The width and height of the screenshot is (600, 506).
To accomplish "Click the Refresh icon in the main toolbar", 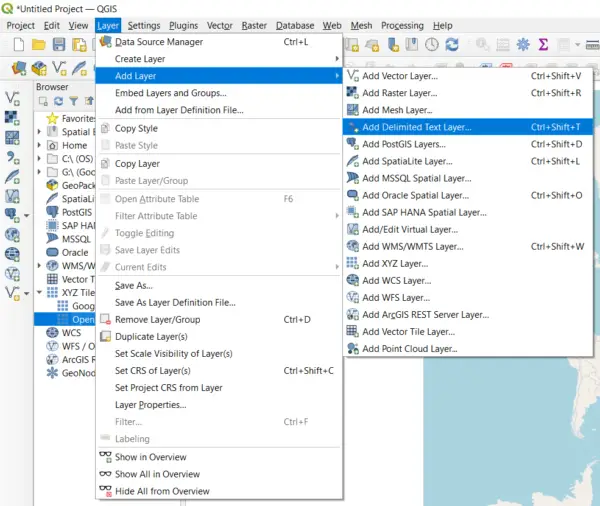I will point(452,44).
